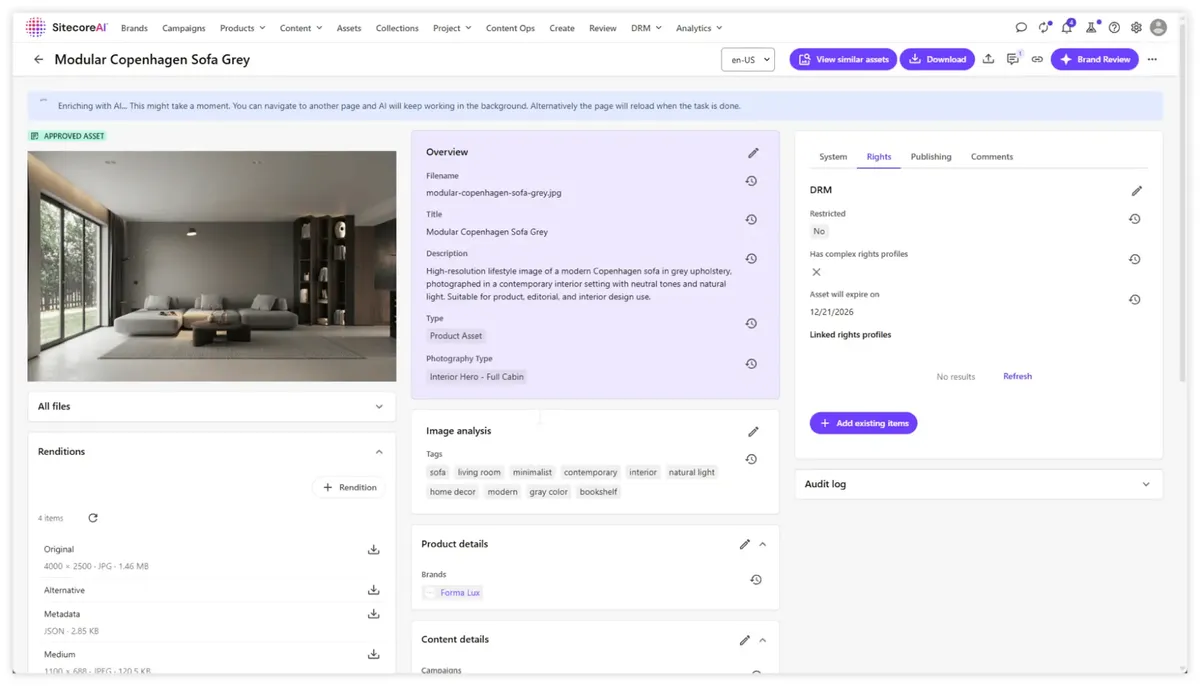View history for the Tags field
This screenshot has width=1200, height=686.
751,459
